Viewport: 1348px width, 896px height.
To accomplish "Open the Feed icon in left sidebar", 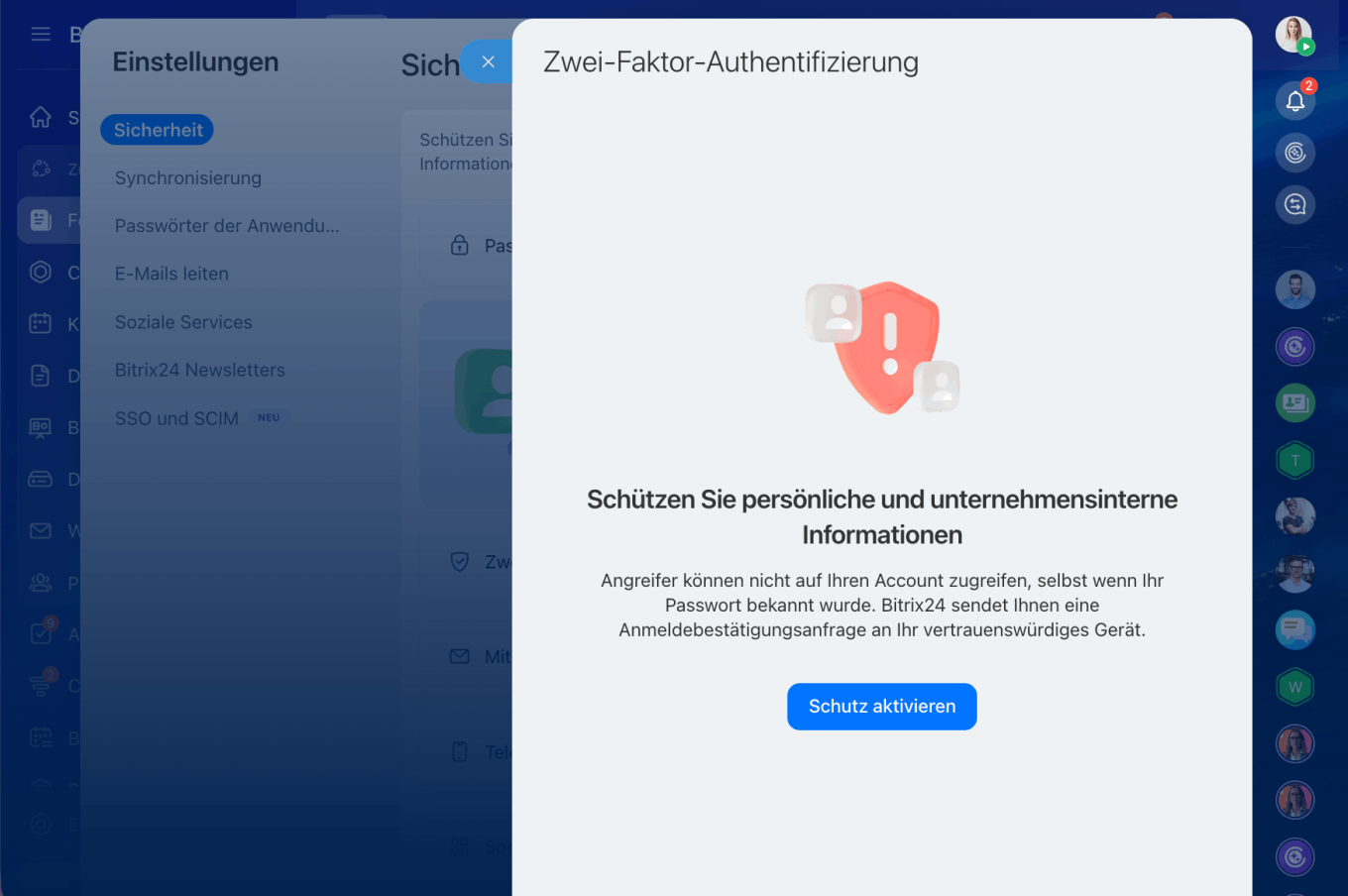I will tap(40, 220).
